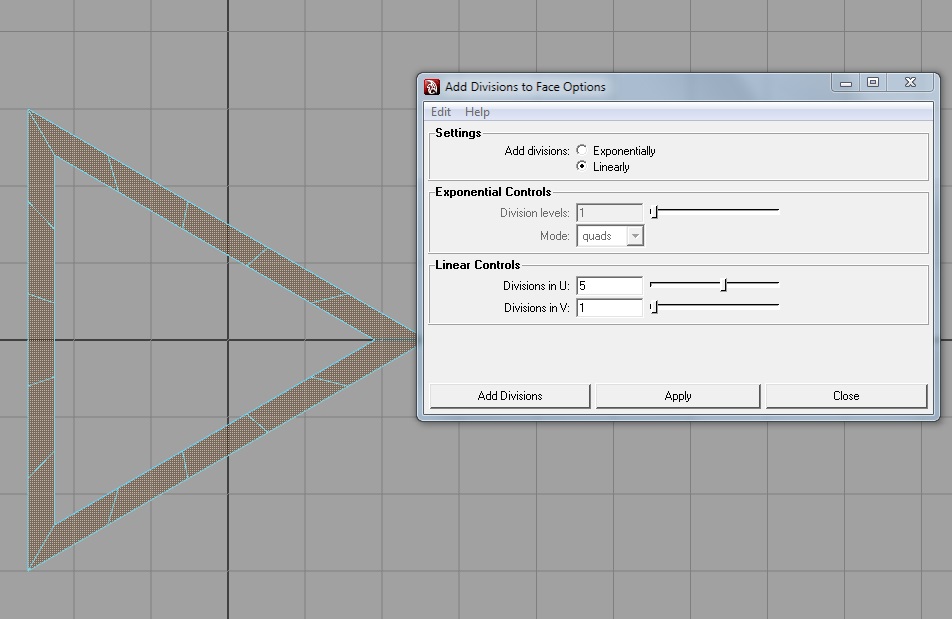
Task: Open the Mode quads dropdown
Action: pos(610,236)
